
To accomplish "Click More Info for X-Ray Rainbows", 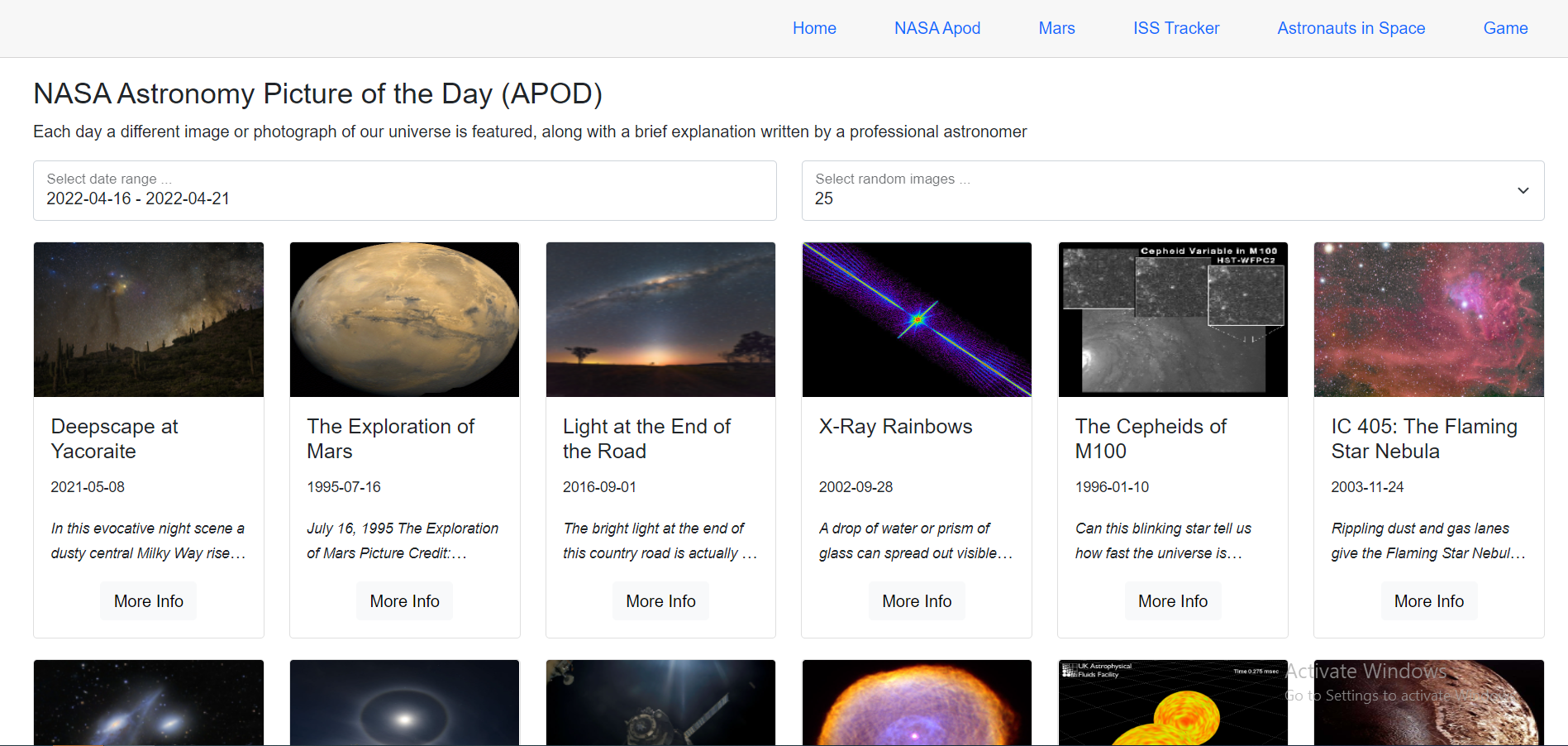I will click(917, 601).
